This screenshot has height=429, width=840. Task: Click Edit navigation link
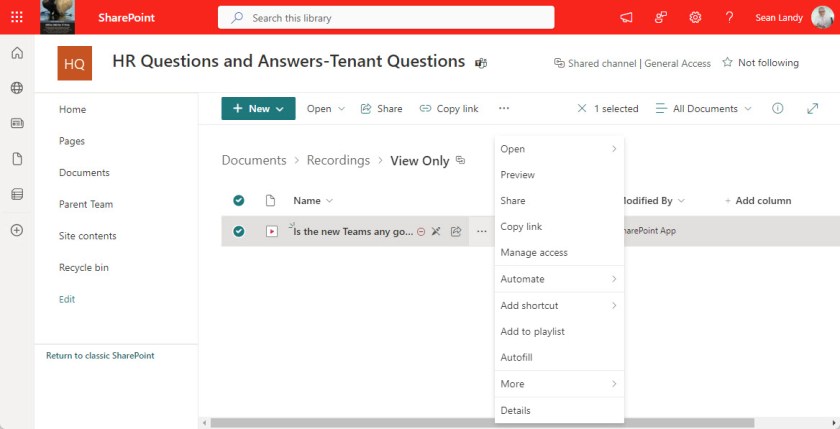[67, 299]
